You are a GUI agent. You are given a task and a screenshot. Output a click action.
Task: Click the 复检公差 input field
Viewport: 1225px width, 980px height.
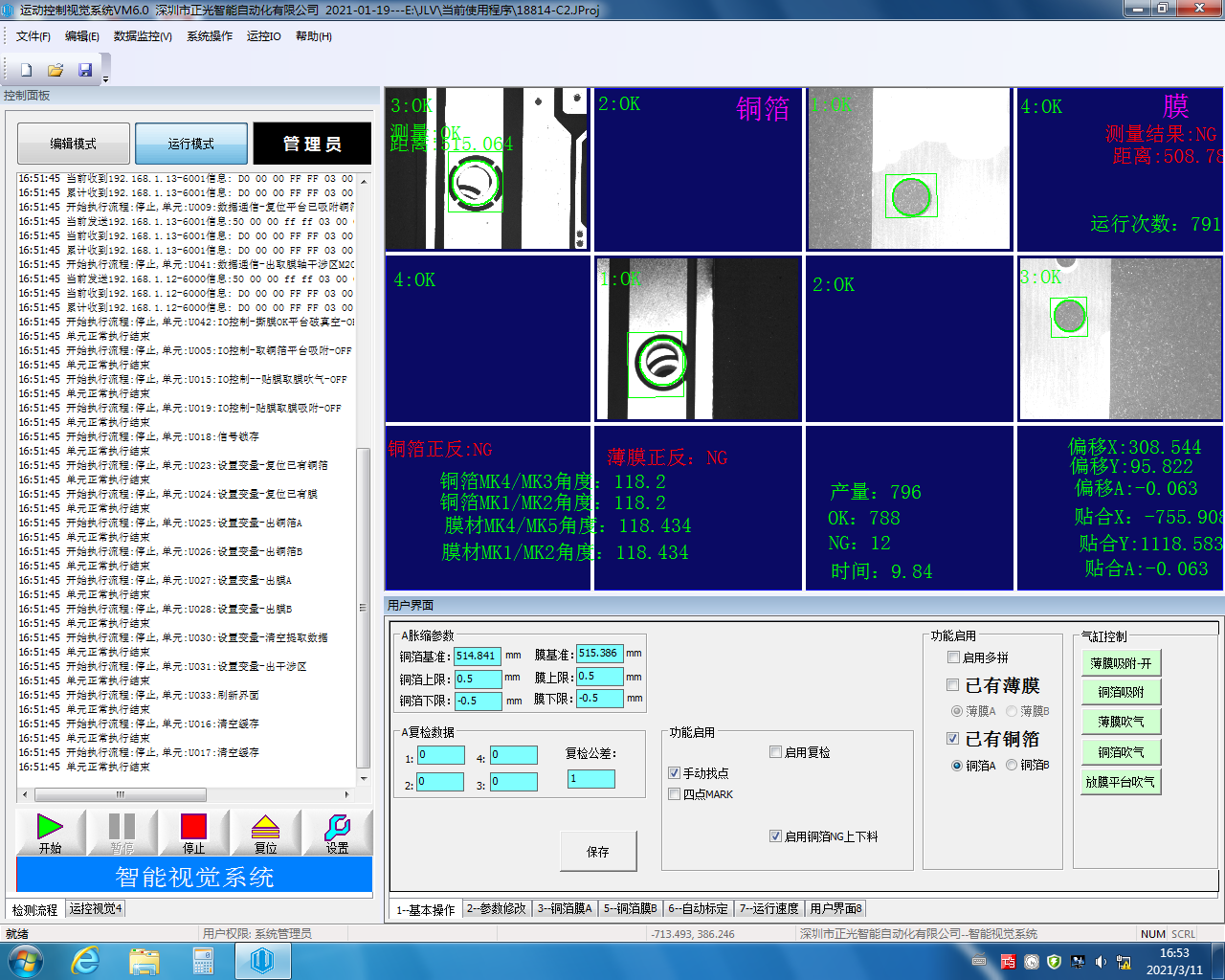pos(591,779)
